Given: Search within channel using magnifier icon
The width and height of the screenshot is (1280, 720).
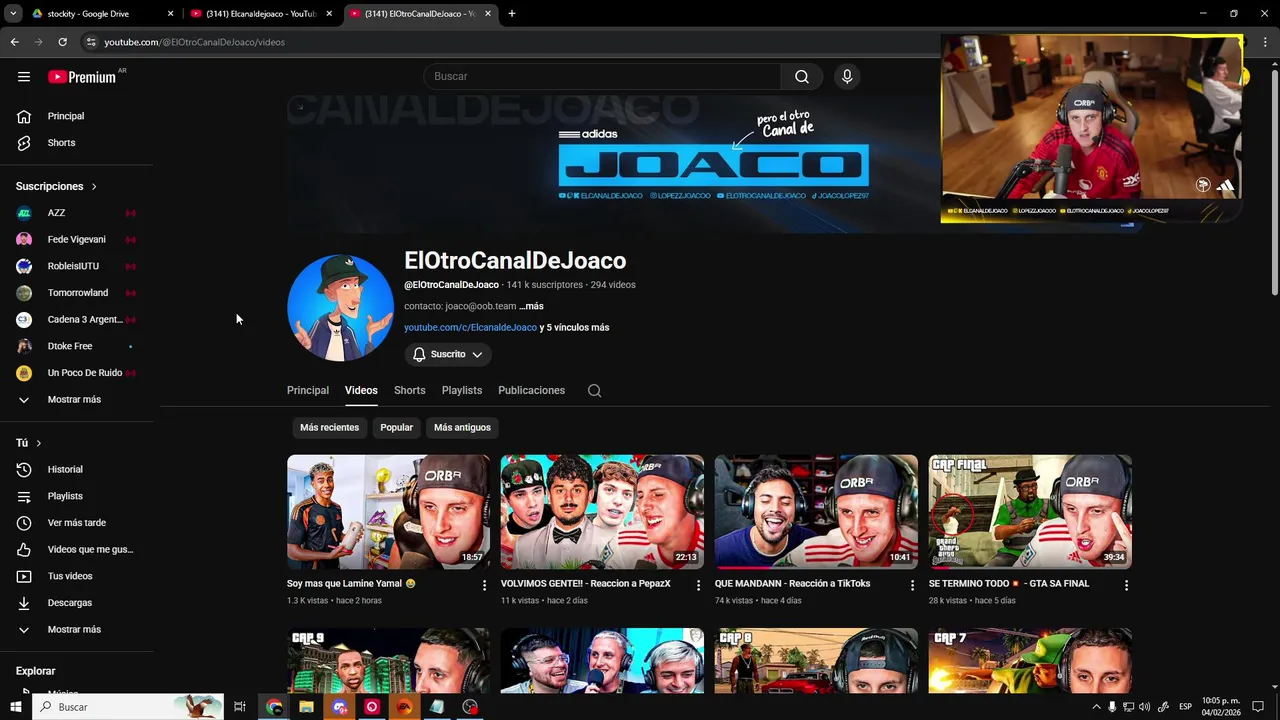Looking at the screenshot, I should coord(594,391).
